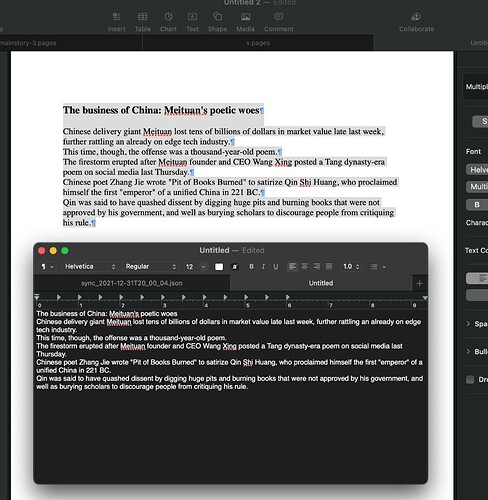Click 'tech industry.' line in TextEdit
This screenshot has width=488, height=500.
point(57,330)
